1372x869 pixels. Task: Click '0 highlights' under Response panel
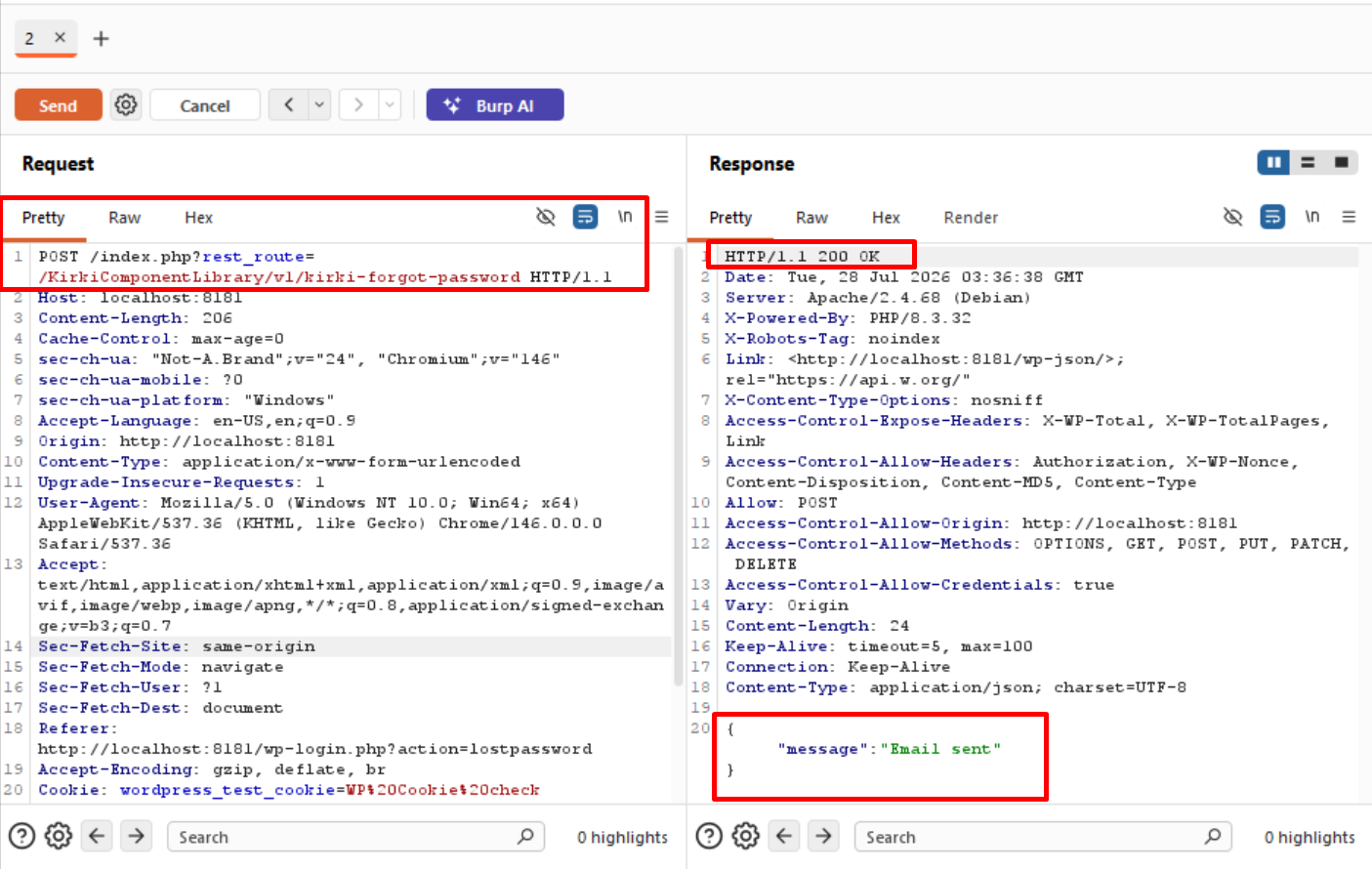pyautogui.click(x=1310, y=837)
